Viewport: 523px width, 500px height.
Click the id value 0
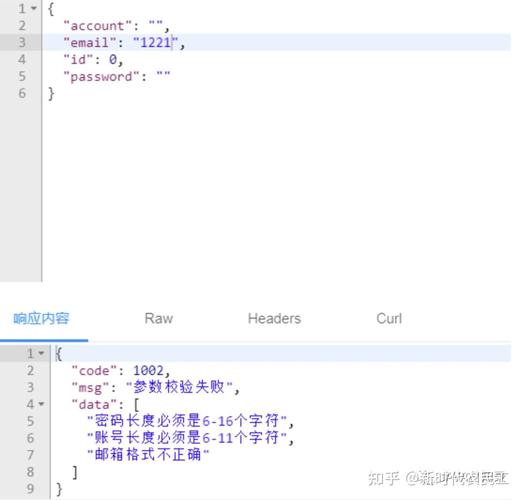113,59
